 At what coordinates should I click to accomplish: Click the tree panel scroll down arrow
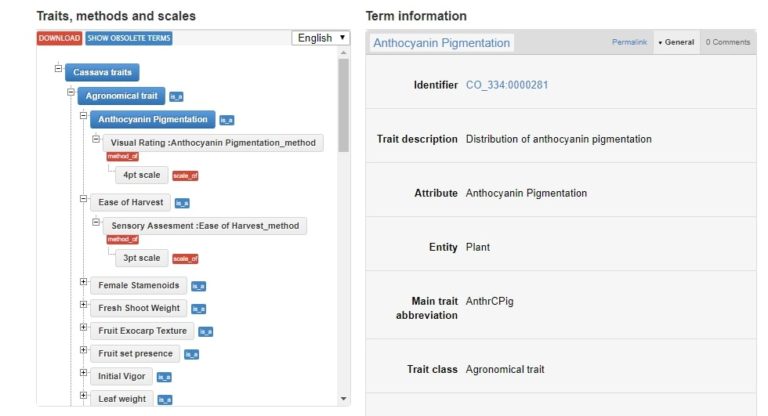coord(344,398)
